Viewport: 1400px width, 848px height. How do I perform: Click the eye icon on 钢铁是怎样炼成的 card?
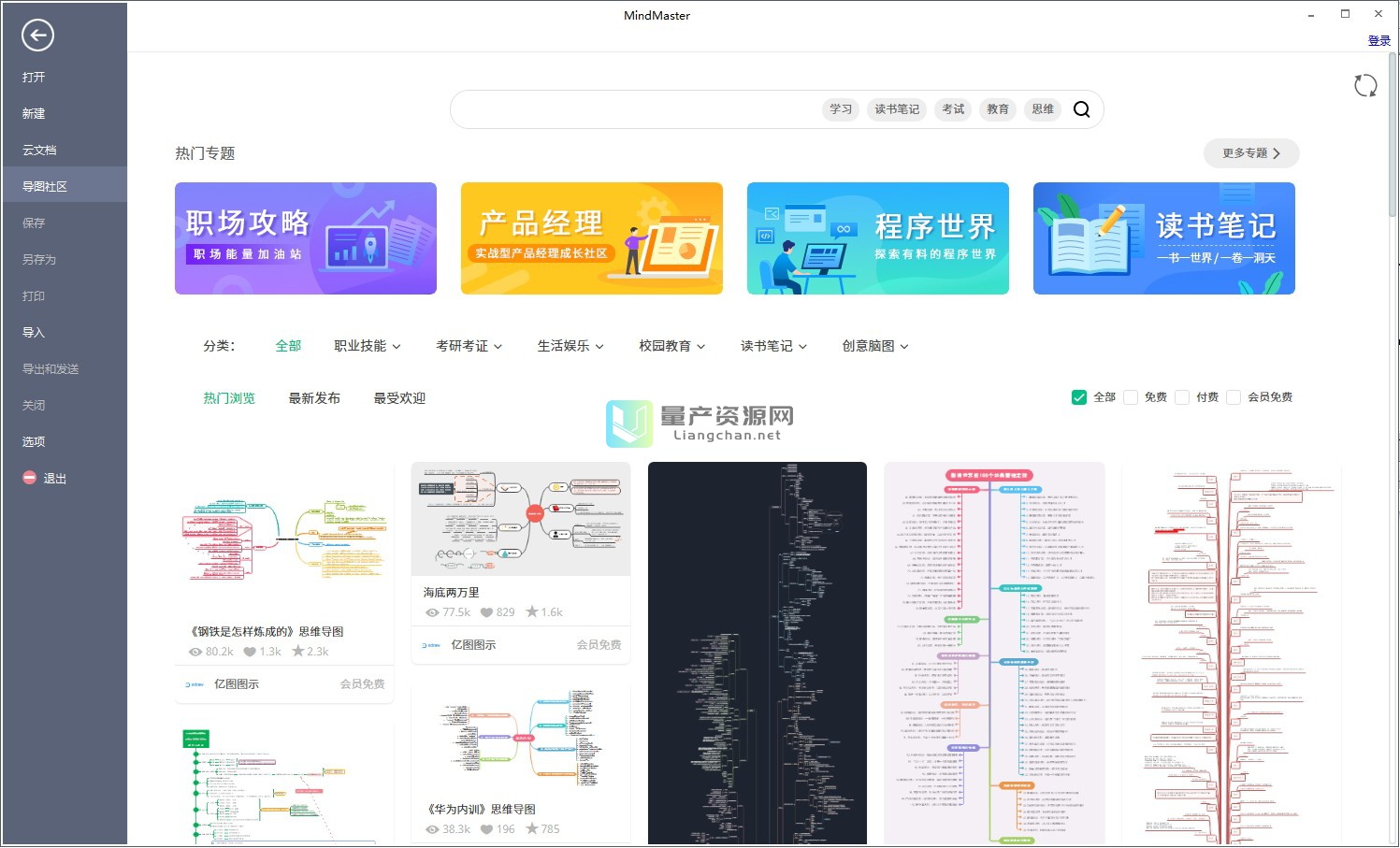click(195, 652)
